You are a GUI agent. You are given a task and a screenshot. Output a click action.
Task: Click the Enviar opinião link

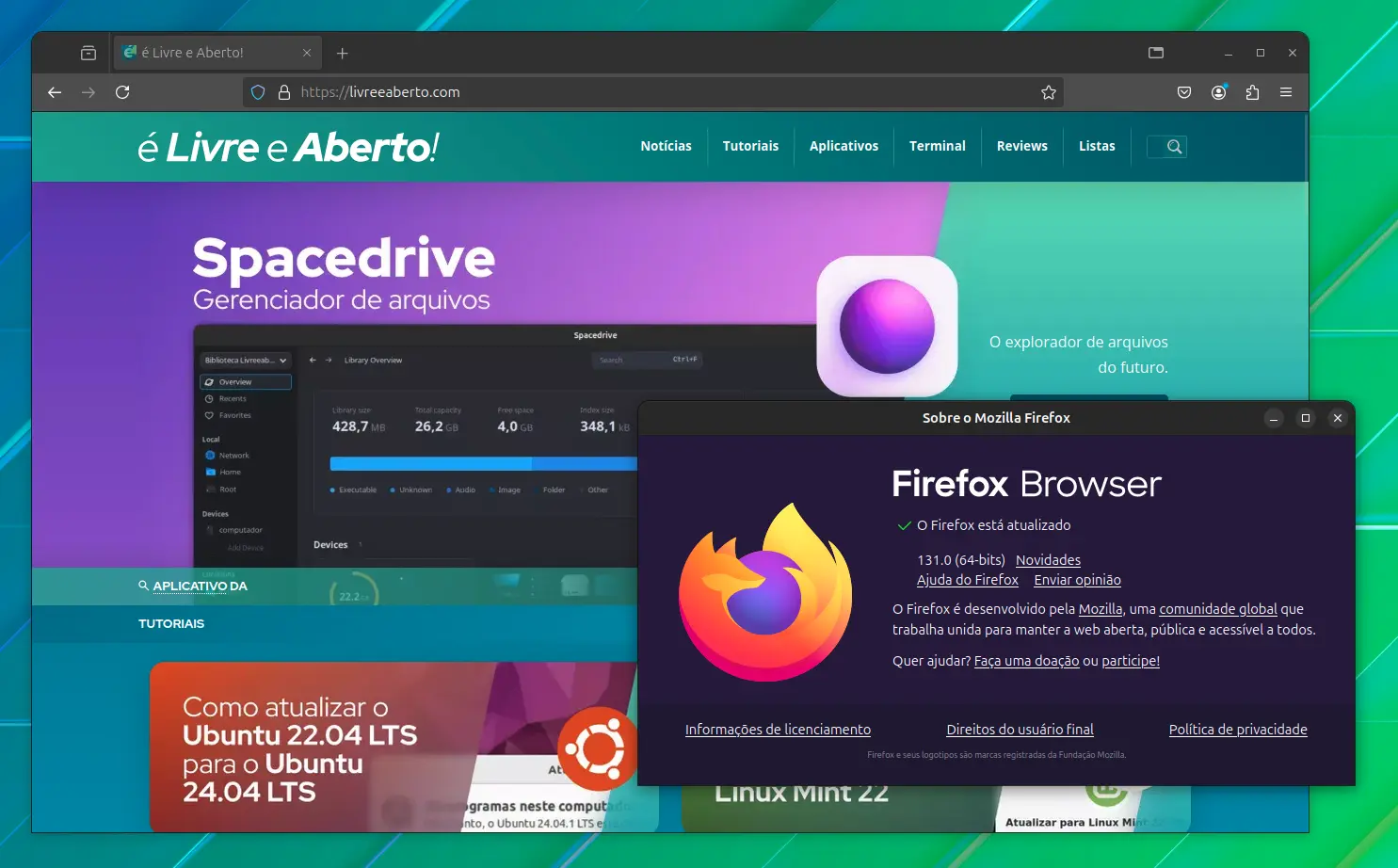click(x=1077, y=580)
